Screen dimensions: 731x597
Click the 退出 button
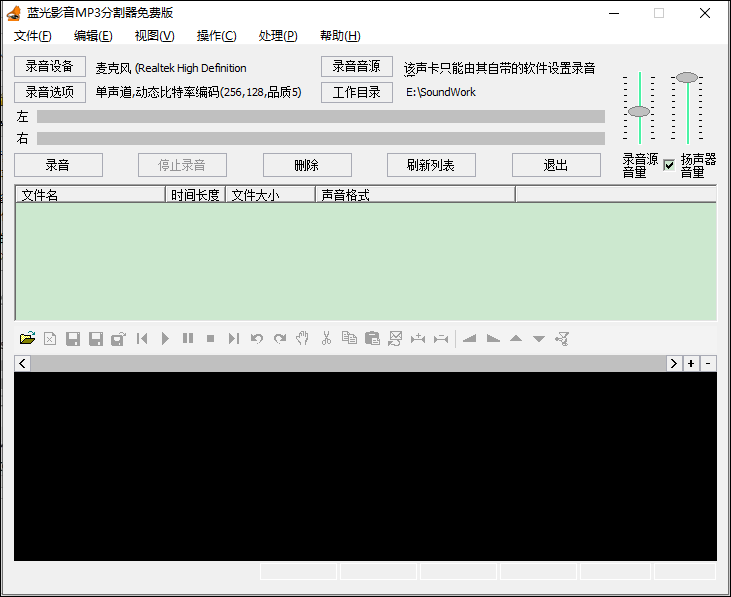pyautogui.click(x=556, y=165)
